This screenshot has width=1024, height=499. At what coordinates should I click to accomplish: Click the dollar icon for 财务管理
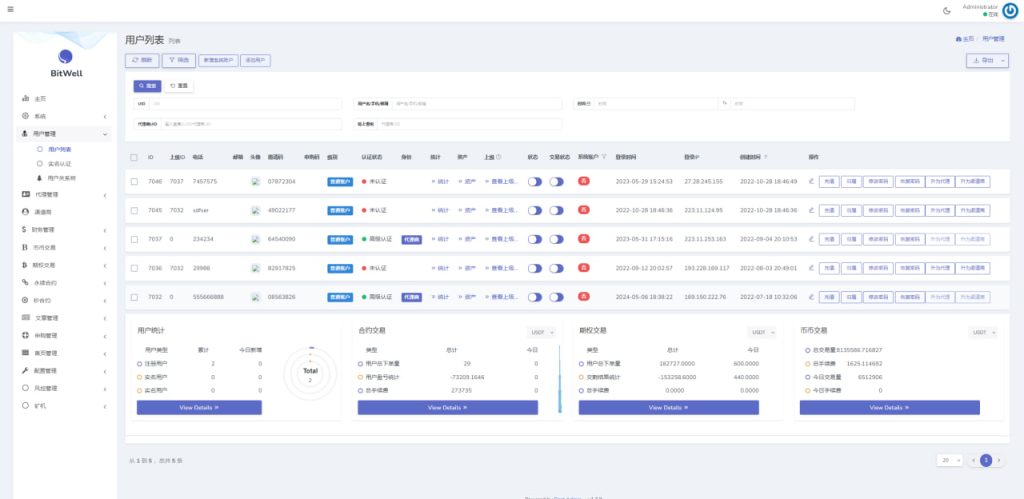[24, 229]
